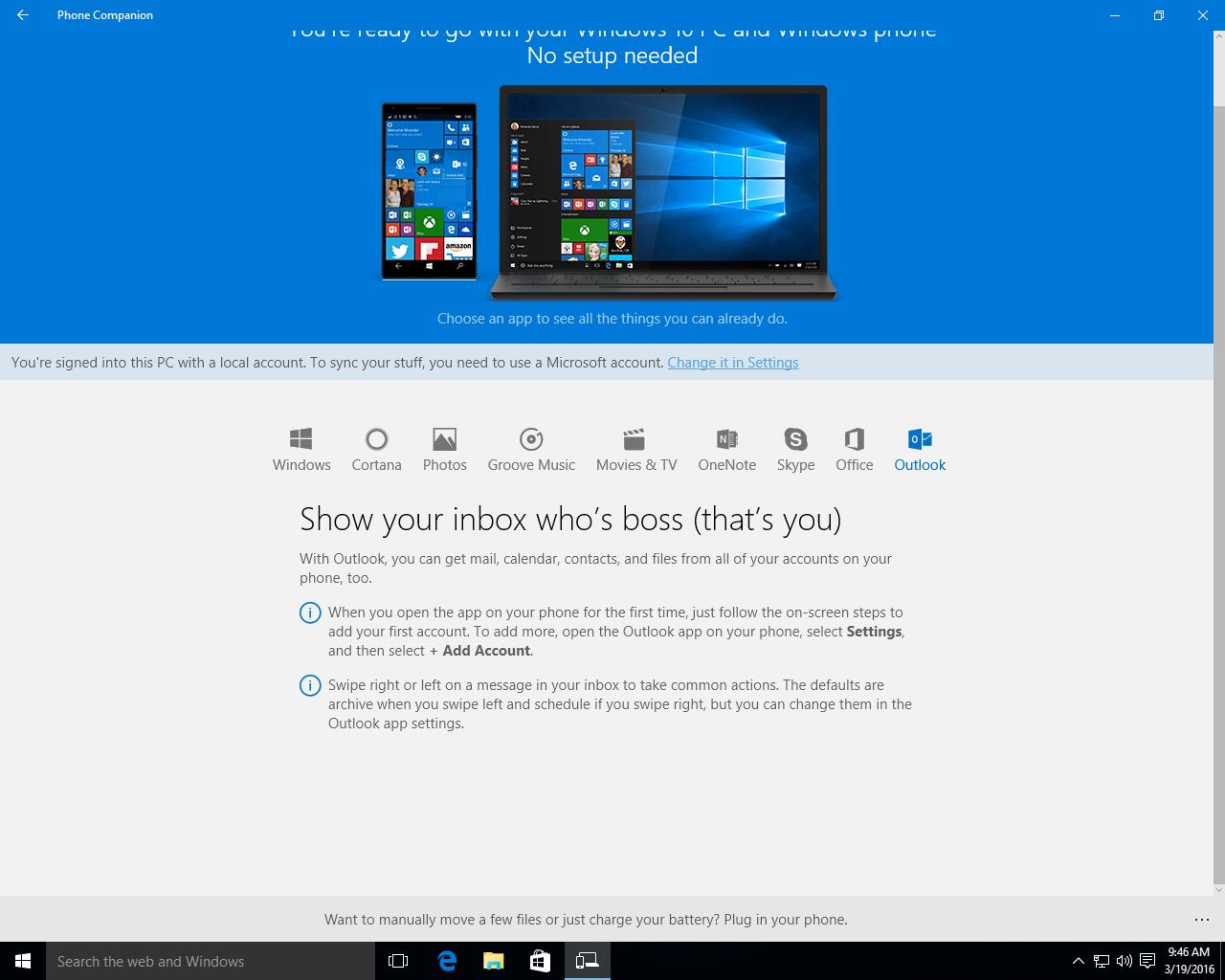
Task: Choose the Skype app icon
Action: (x=795, y=450)
